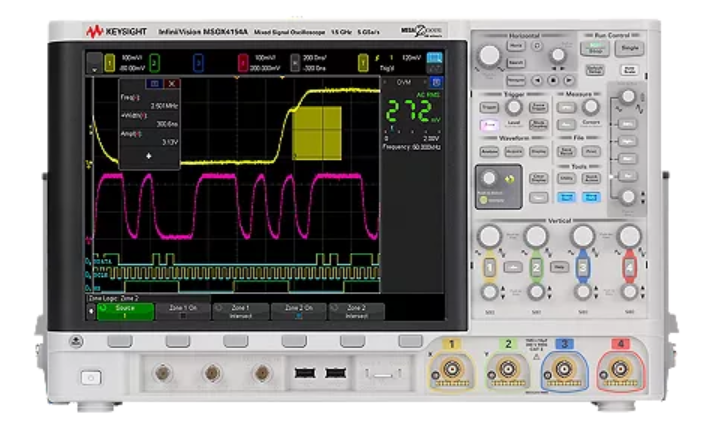This screenshot has height=443, width=714.
Task: Push the Mode/Coupling key
Action: (x=538, y=124)
